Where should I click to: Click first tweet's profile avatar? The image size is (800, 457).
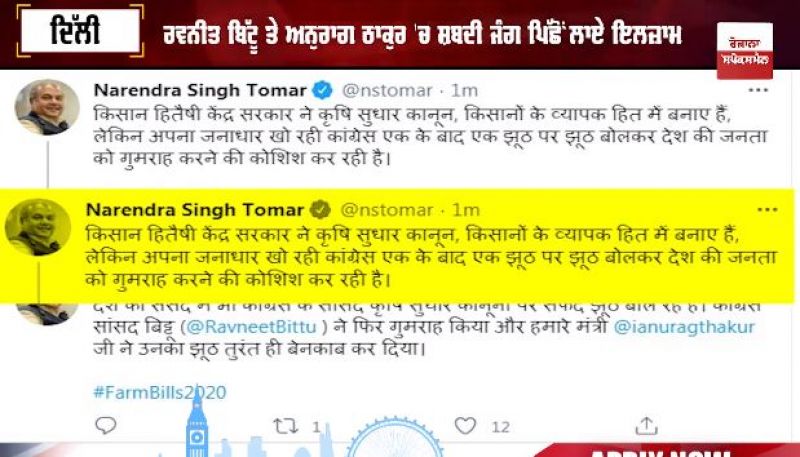coord(47,107)
